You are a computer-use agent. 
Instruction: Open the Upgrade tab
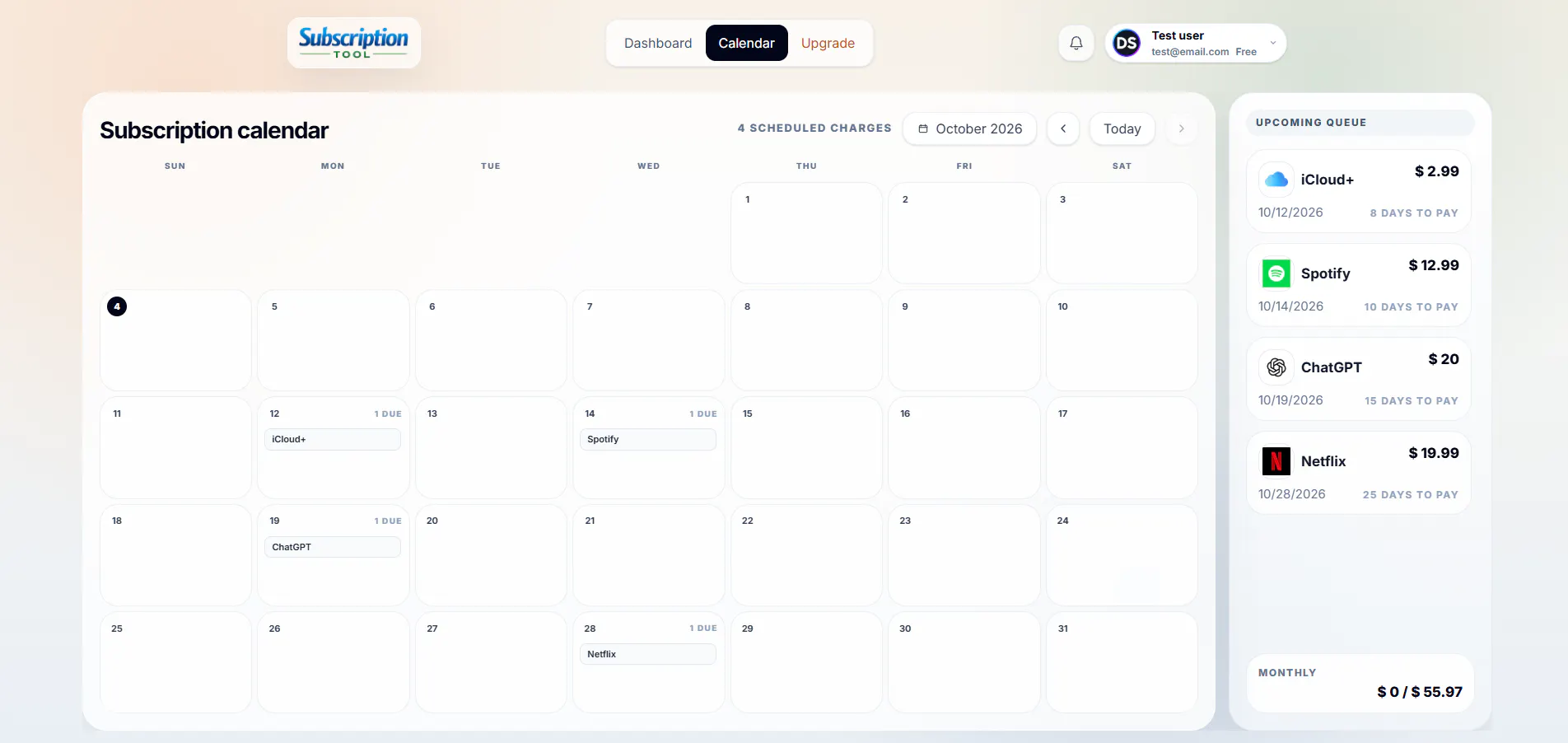828,43
